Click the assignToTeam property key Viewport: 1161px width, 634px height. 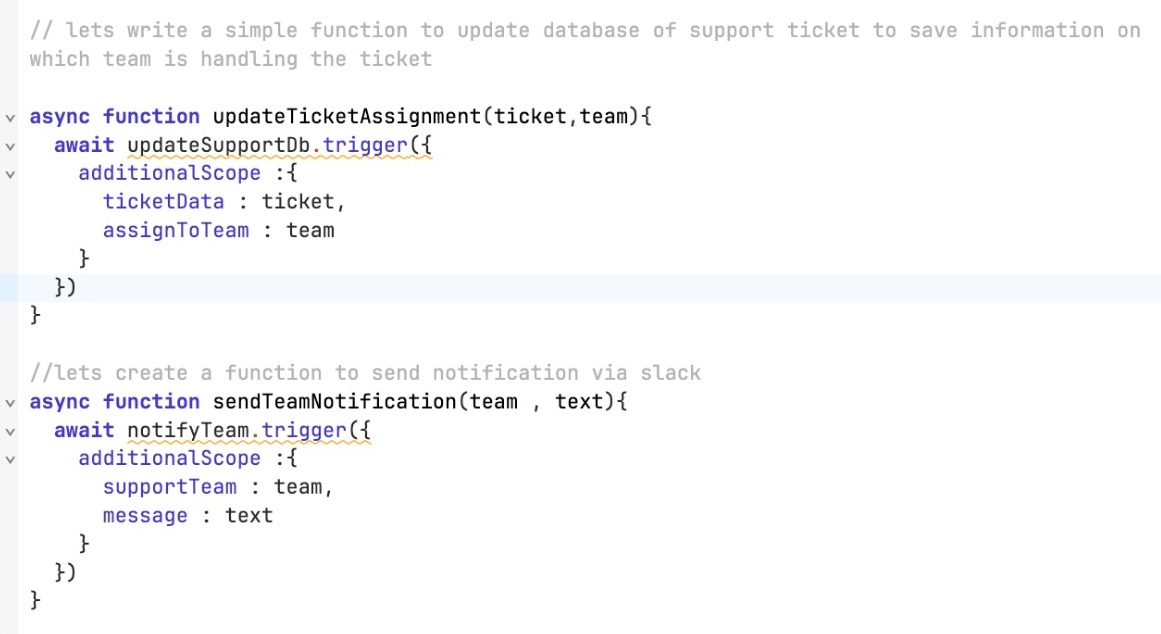(176, 230)
